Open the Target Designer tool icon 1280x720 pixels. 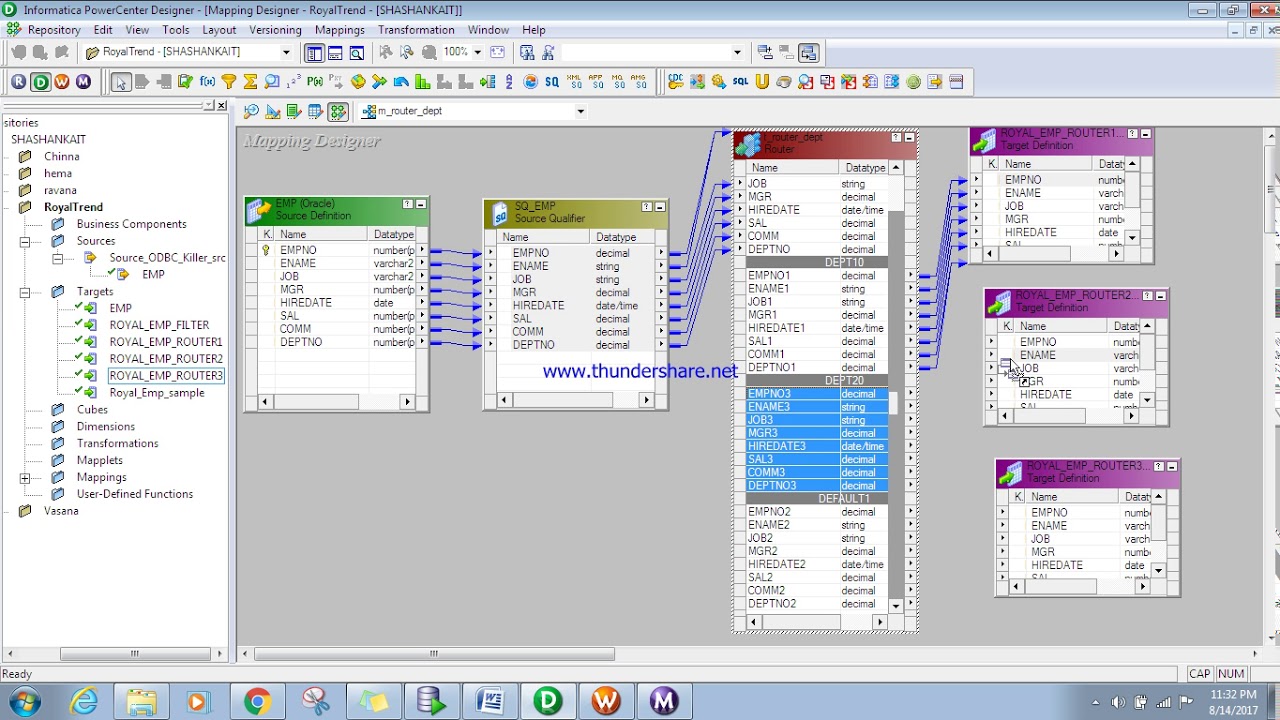[x=273, y=111]
